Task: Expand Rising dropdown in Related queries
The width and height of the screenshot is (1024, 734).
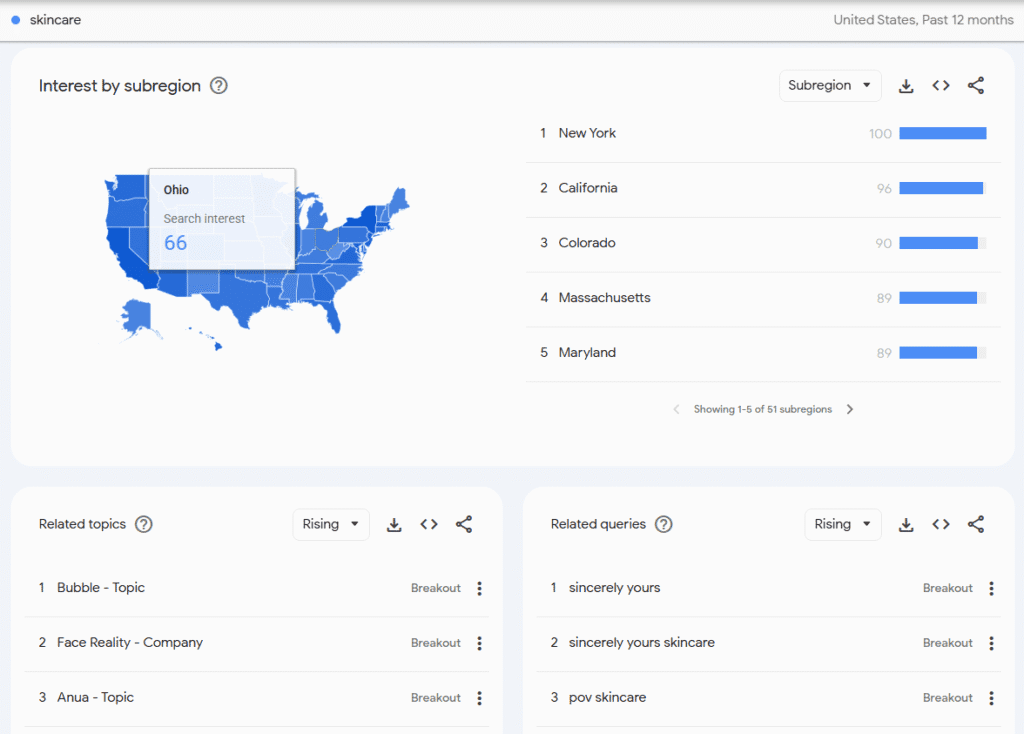Action: pyautogui.click(x=842, y=525)
